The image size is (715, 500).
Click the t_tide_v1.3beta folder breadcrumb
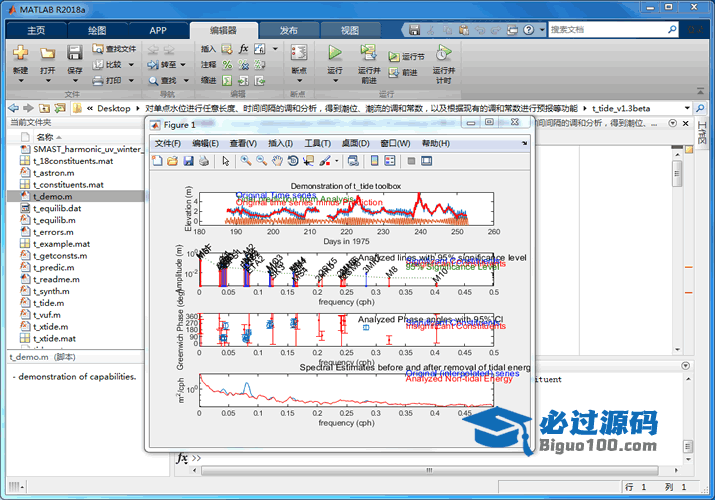621,108
